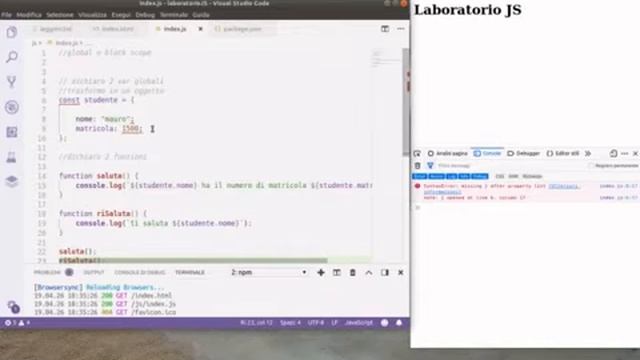Move the panel to the side
This screenshot has height=360, width=640.
(x=385, y=272)
